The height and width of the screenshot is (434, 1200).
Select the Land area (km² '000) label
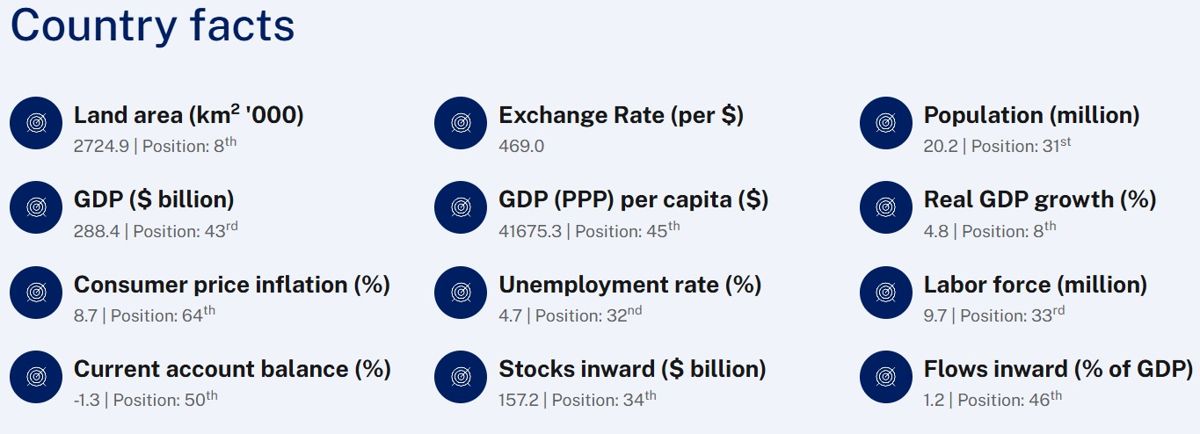click(x=189, y=115)
